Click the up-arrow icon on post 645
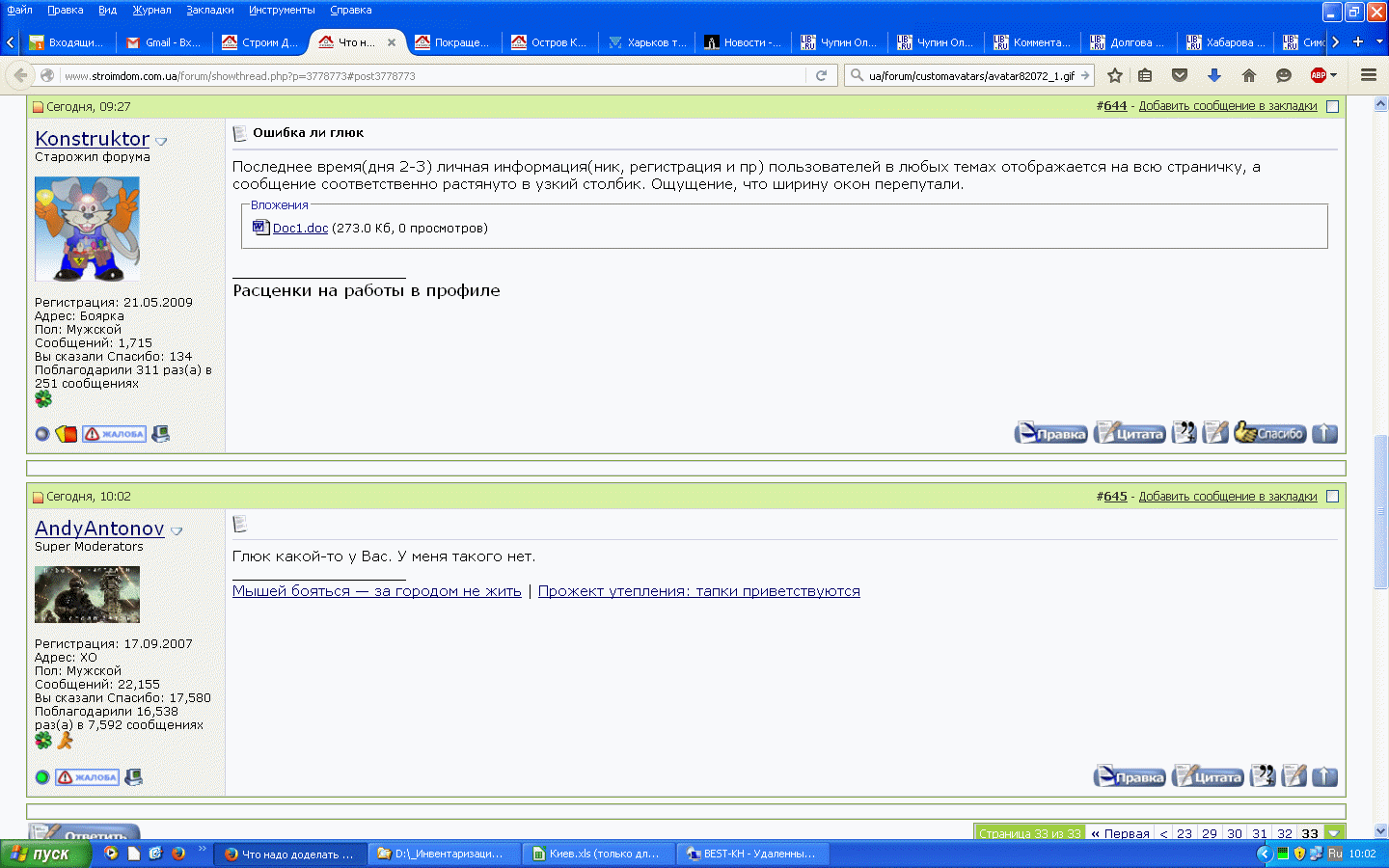Screen dimensions: 1389x868 click(1325, 776)
